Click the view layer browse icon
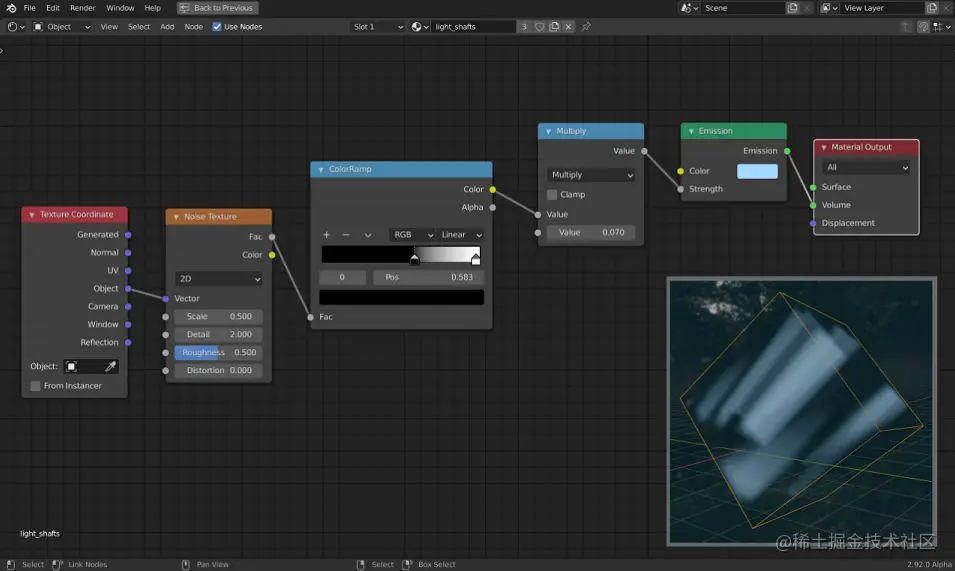This screenshot has width=955, height=571. click(x=829, y=8)
